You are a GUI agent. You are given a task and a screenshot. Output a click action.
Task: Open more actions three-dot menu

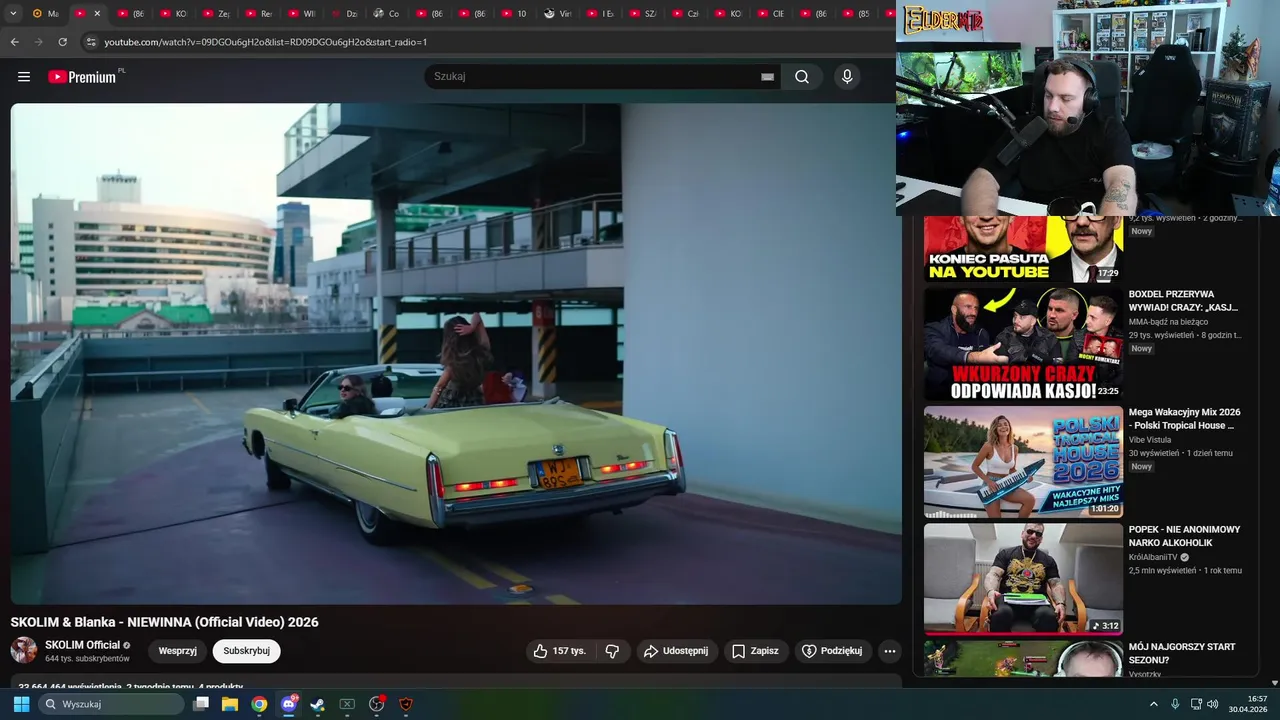coord(889,651)
